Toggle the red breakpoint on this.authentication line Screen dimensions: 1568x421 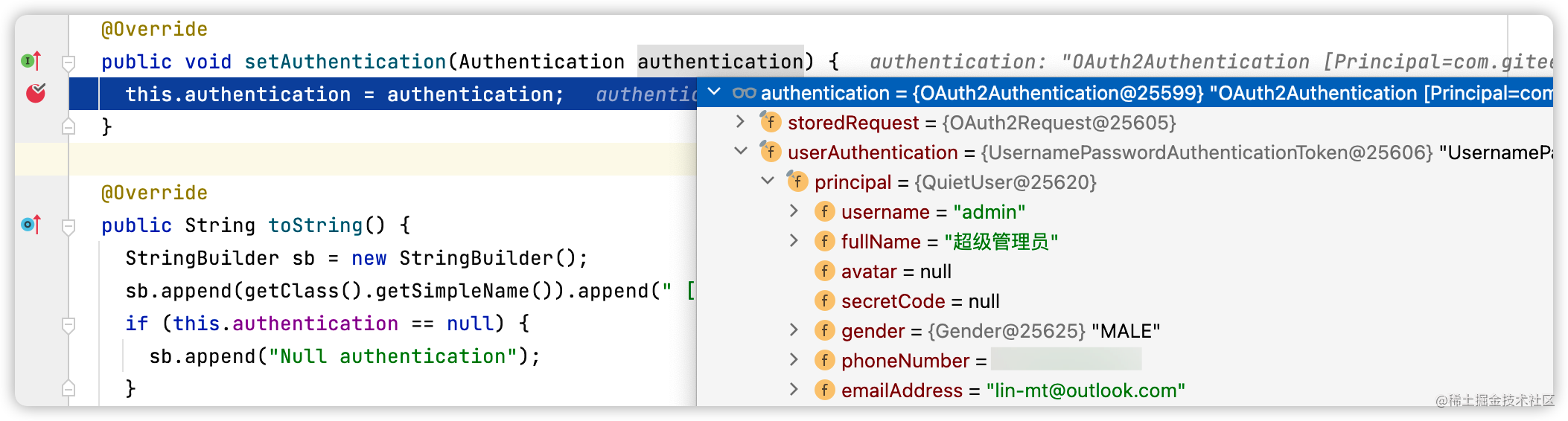tap(36, 93)
